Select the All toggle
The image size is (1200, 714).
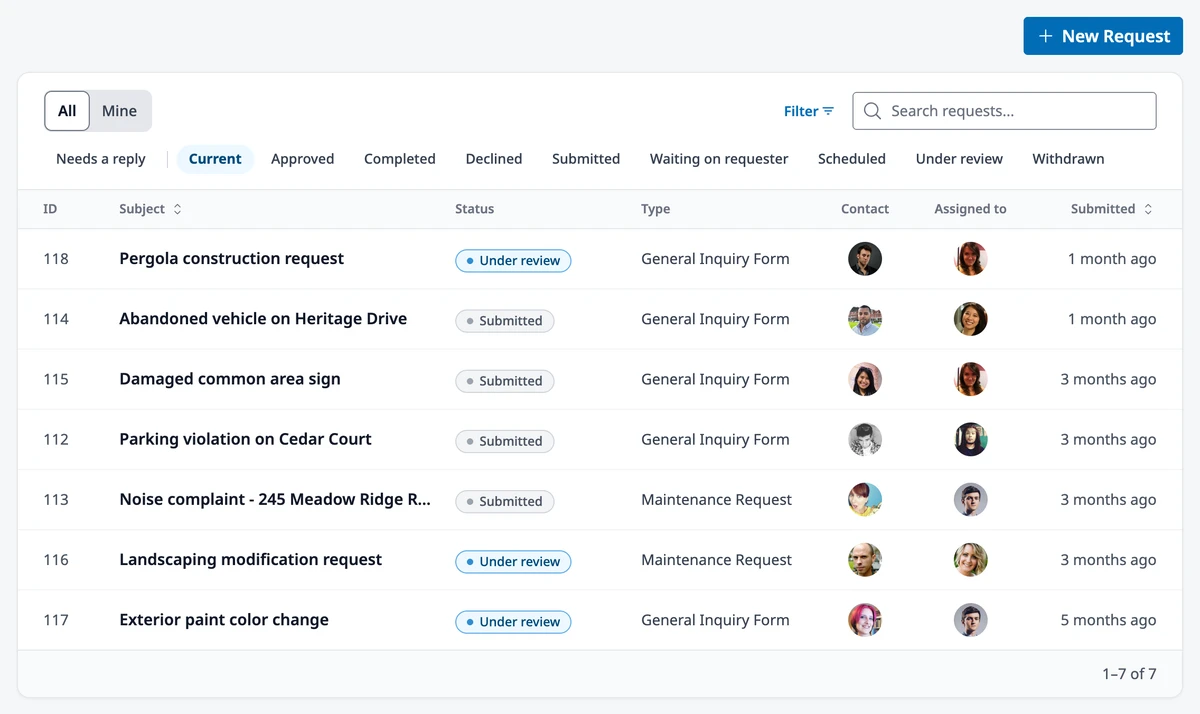pos(67,111)
